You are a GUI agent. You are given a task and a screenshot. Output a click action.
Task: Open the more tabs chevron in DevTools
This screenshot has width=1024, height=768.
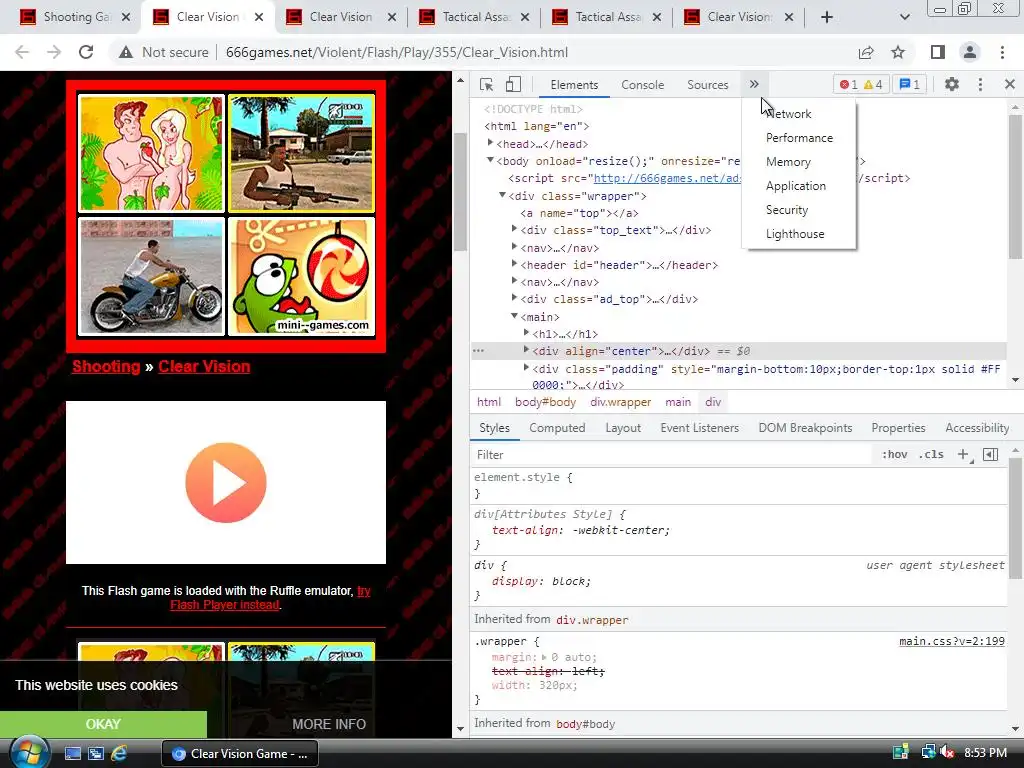[x=754, y=84]
